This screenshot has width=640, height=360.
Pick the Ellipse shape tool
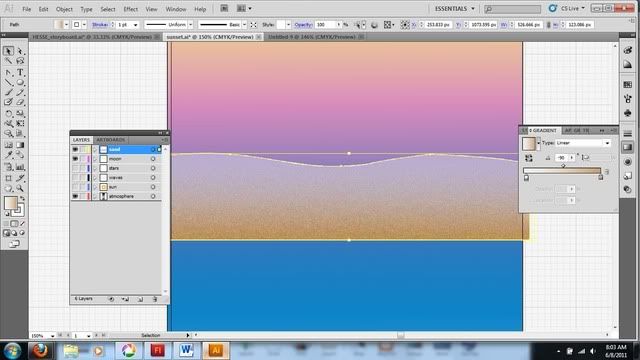20,82
